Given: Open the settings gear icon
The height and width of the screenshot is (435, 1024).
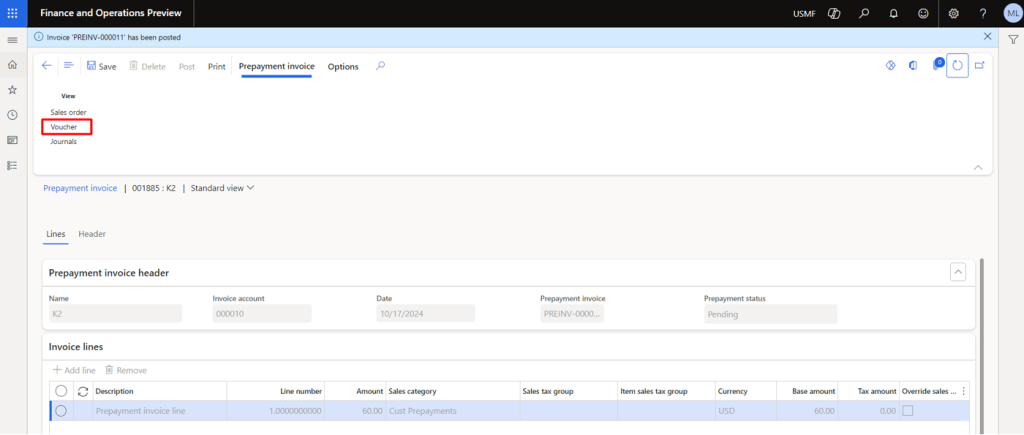Looking at the screenshot, I should point(953,13).
